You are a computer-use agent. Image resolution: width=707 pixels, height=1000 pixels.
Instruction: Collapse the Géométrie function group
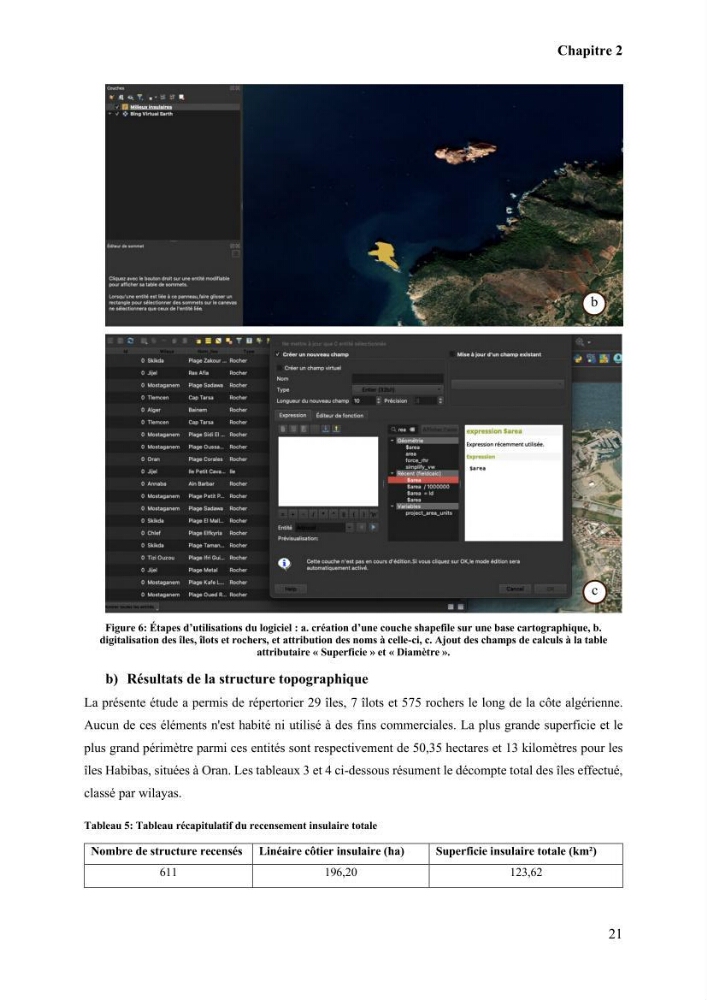coord(392,441)
